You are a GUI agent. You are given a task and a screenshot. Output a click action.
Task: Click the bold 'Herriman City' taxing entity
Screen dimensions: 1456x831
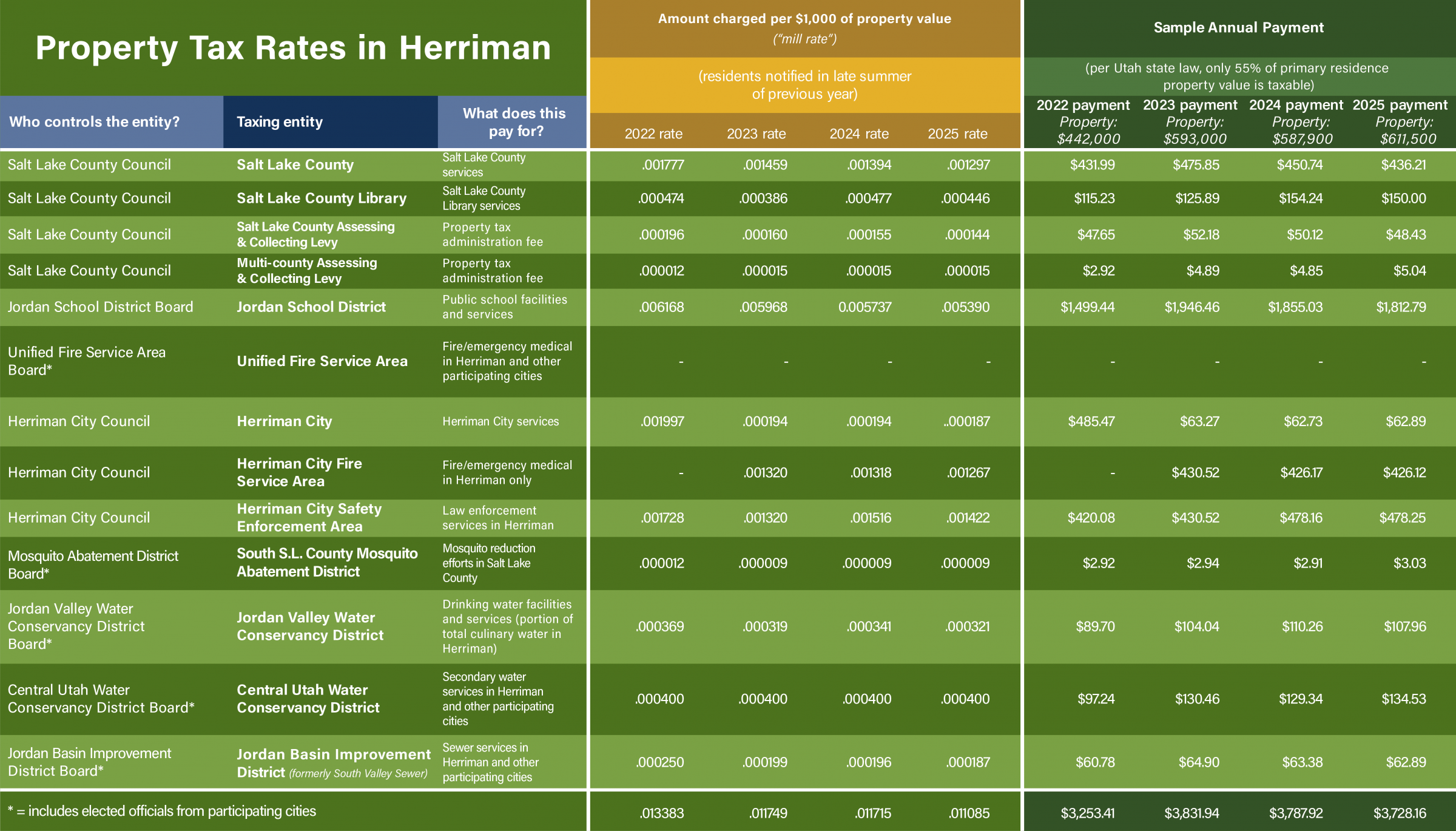tap(285, 421)
